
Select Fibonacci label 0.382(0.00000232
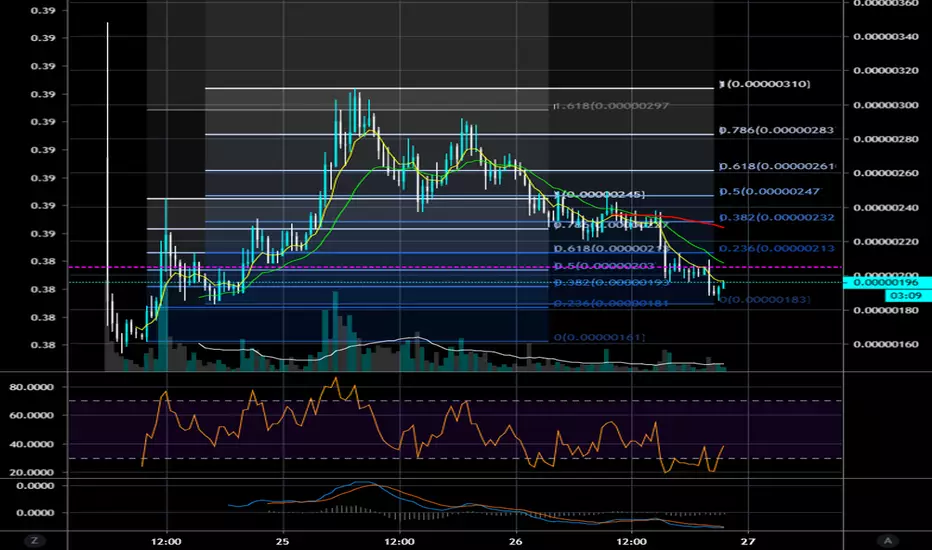[777, 218]
